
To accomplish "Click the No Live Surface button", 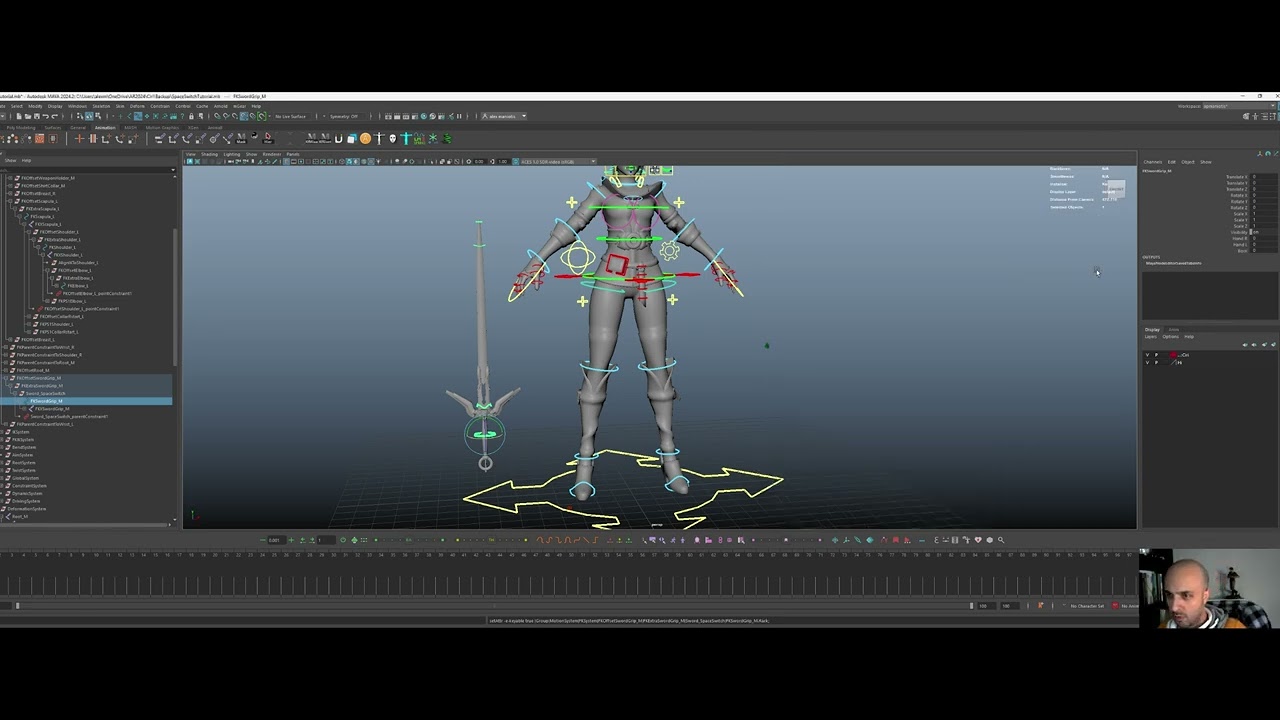I will [291, 116].
